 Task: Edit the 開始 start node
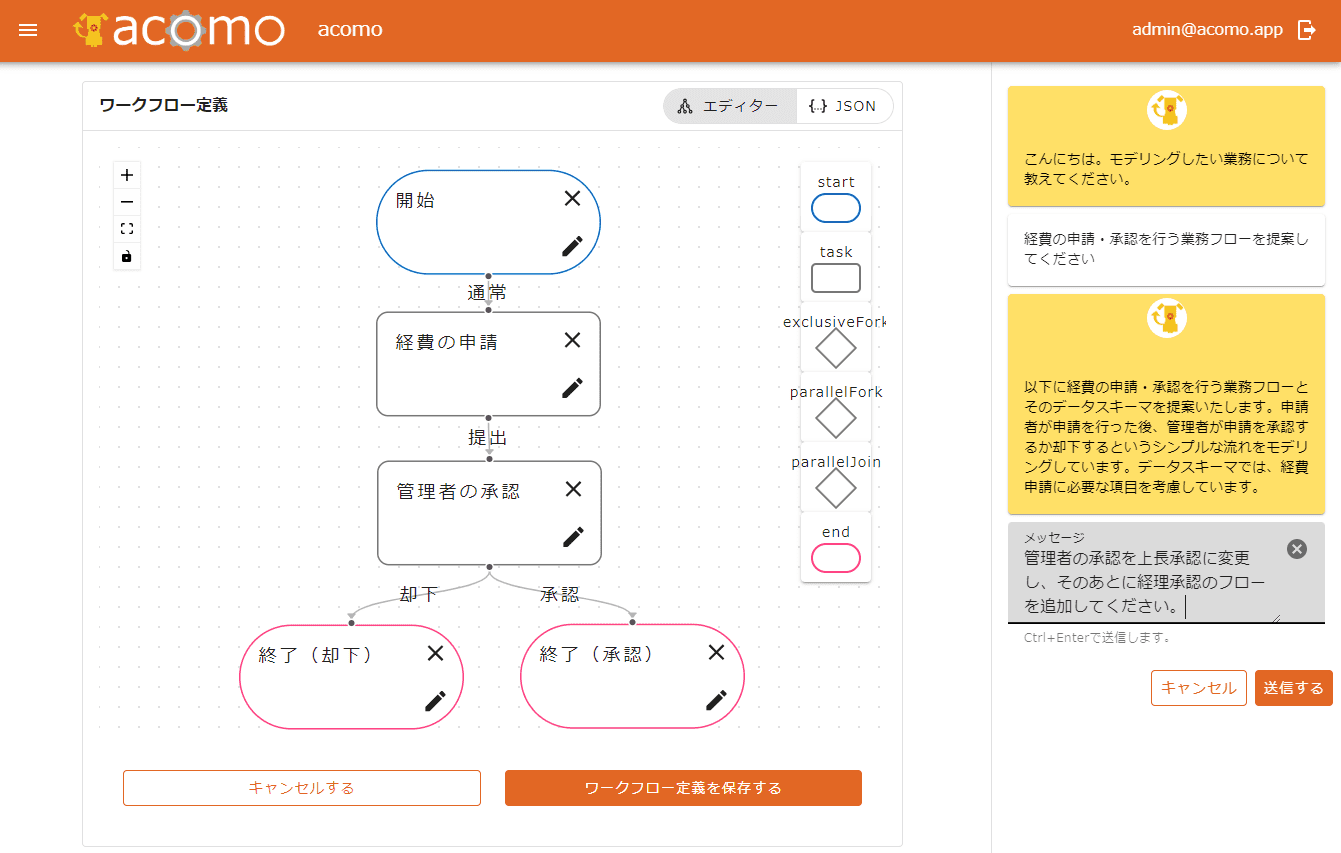(x=572, y=246)
